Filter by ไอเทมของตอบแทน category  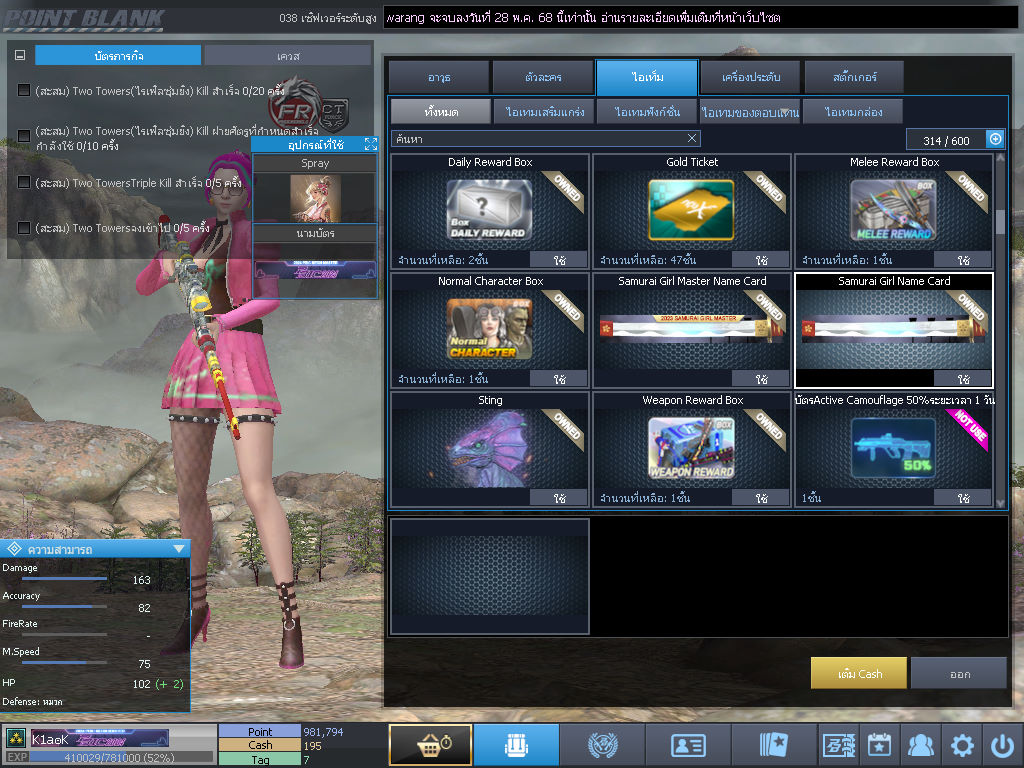(750, 112)
